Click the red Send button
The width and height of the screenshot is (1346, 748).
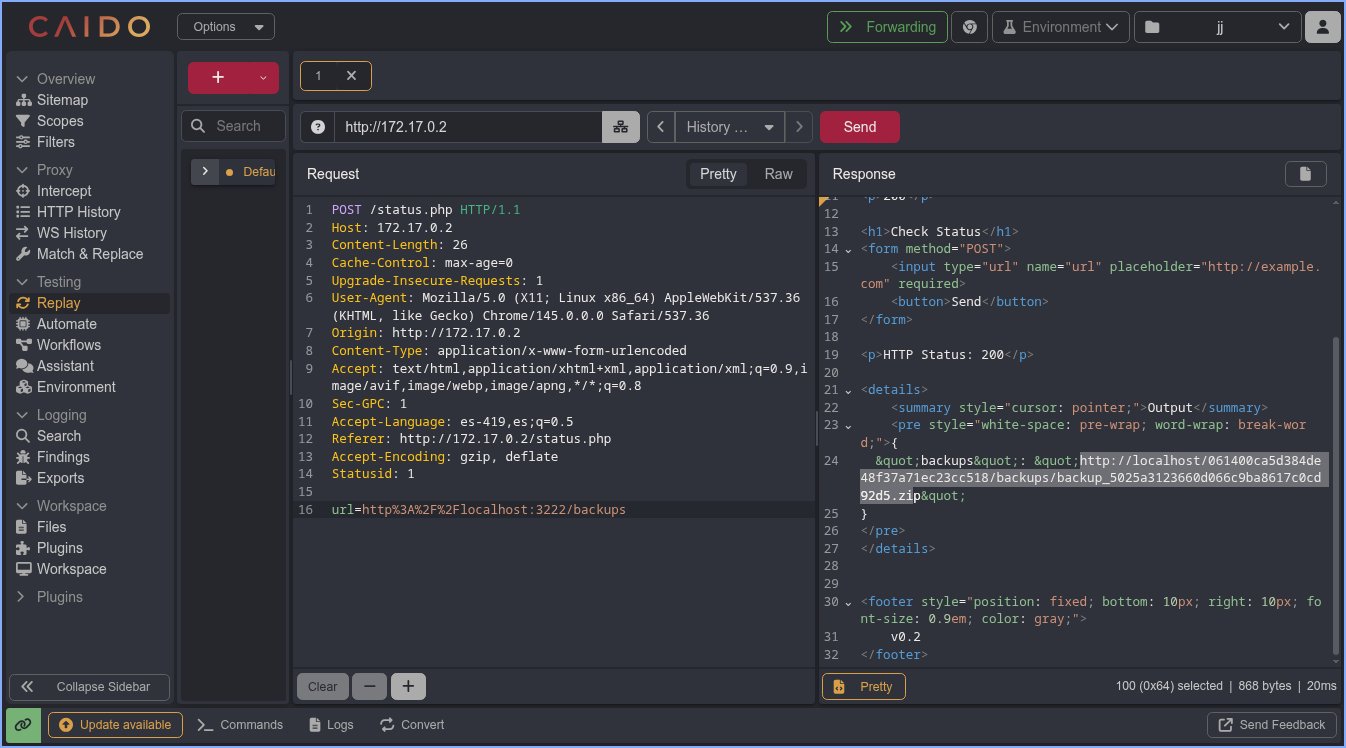coord(859,127)
